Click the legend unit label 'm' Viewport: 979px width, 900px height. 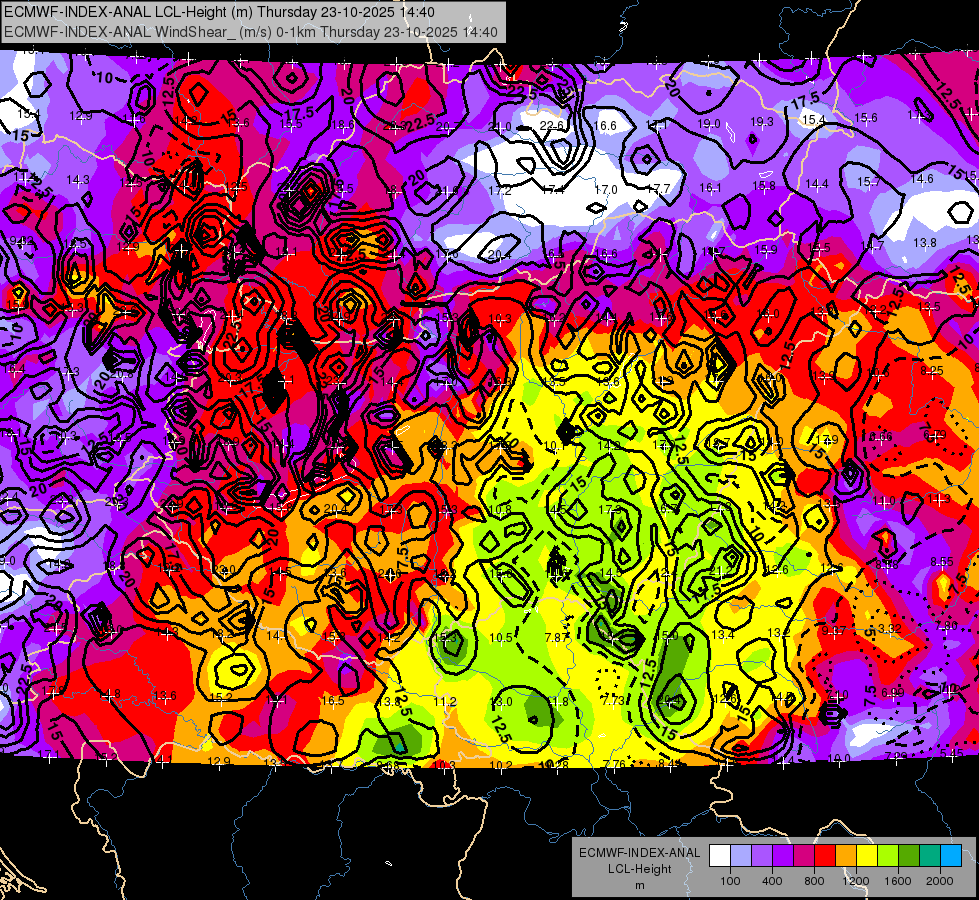tap(639, 886)
